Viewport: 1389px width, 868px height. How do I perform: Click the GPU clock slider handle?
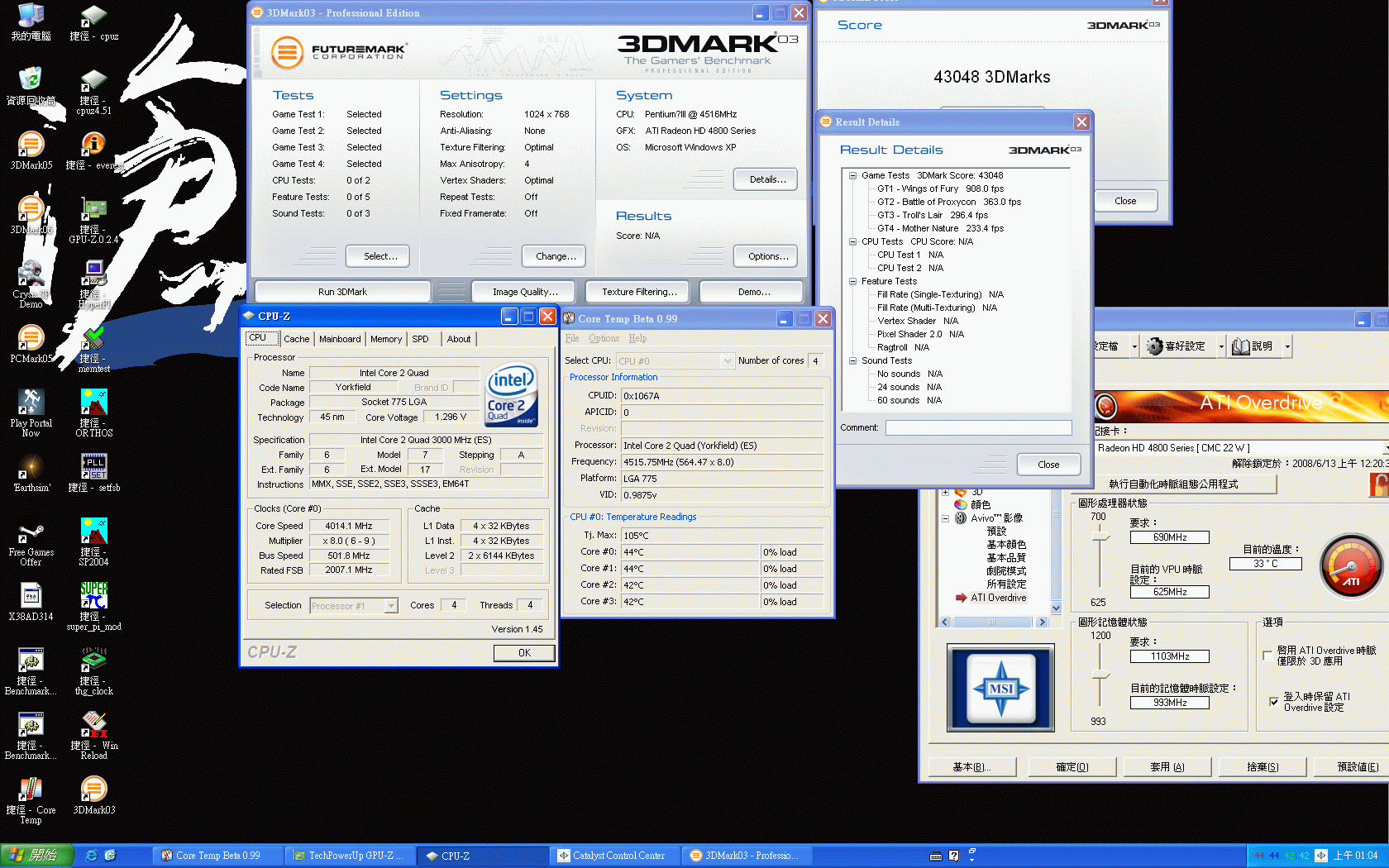point(1100,538)
